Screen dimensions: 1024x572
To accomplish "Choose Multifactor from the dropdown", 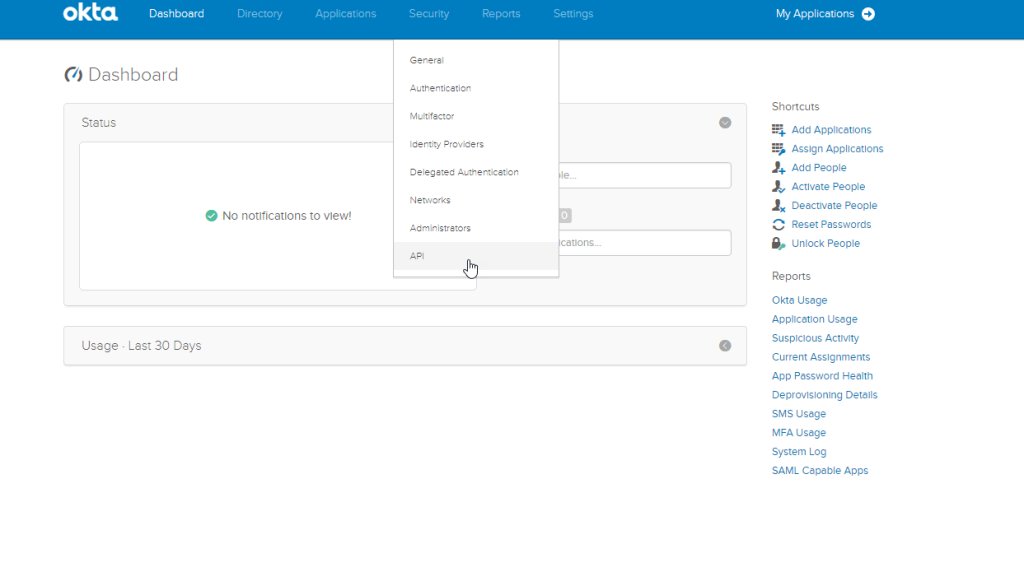I will coord(476,116).
